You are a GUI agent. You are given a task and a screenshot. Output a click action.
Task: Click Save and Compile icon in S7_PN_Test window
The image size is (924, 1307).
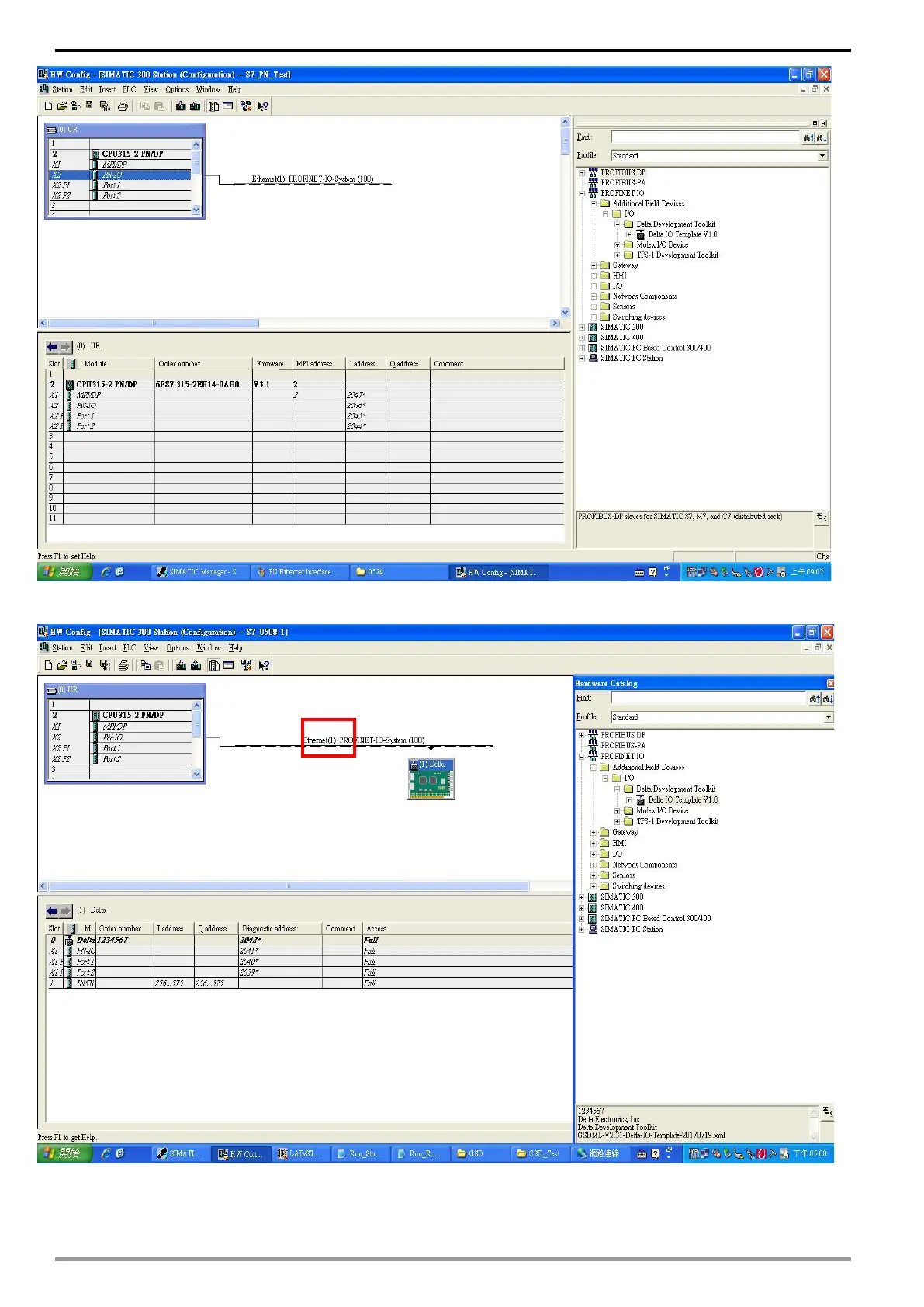[105, 106]
